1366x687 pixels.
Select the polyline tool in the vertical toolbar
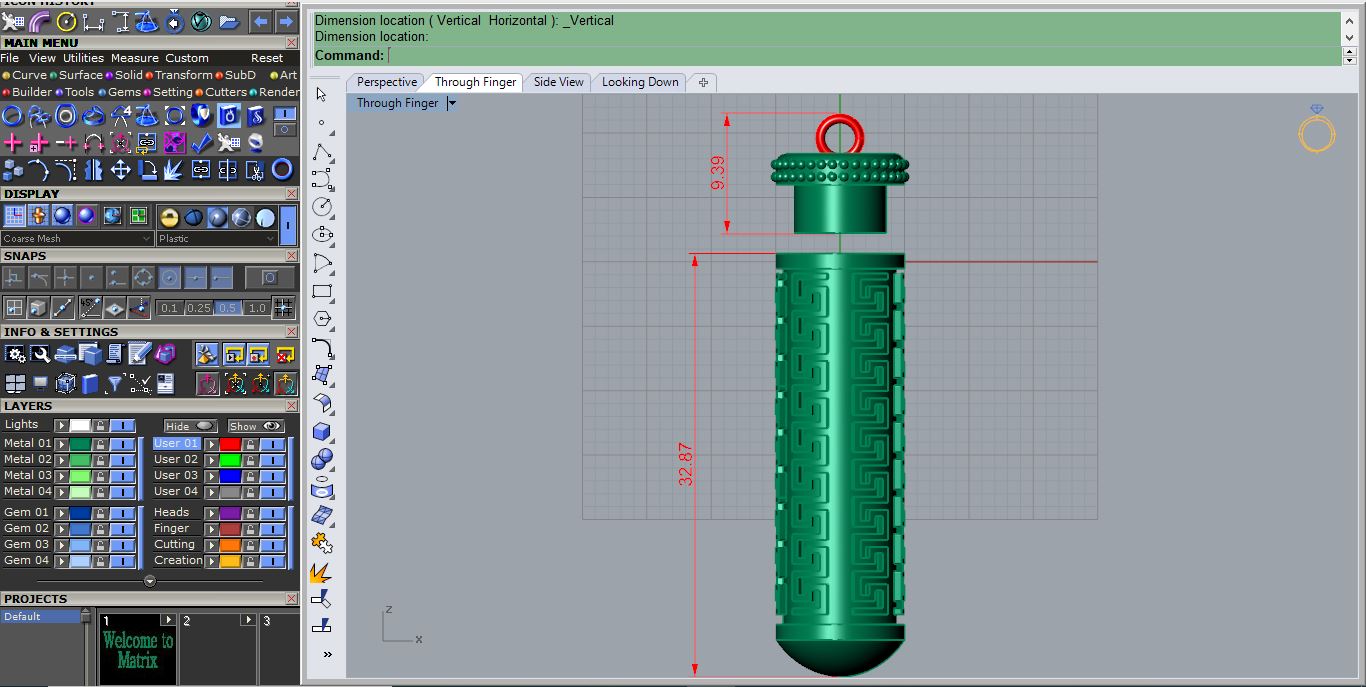pyautogui.click(x=322, y=152)
